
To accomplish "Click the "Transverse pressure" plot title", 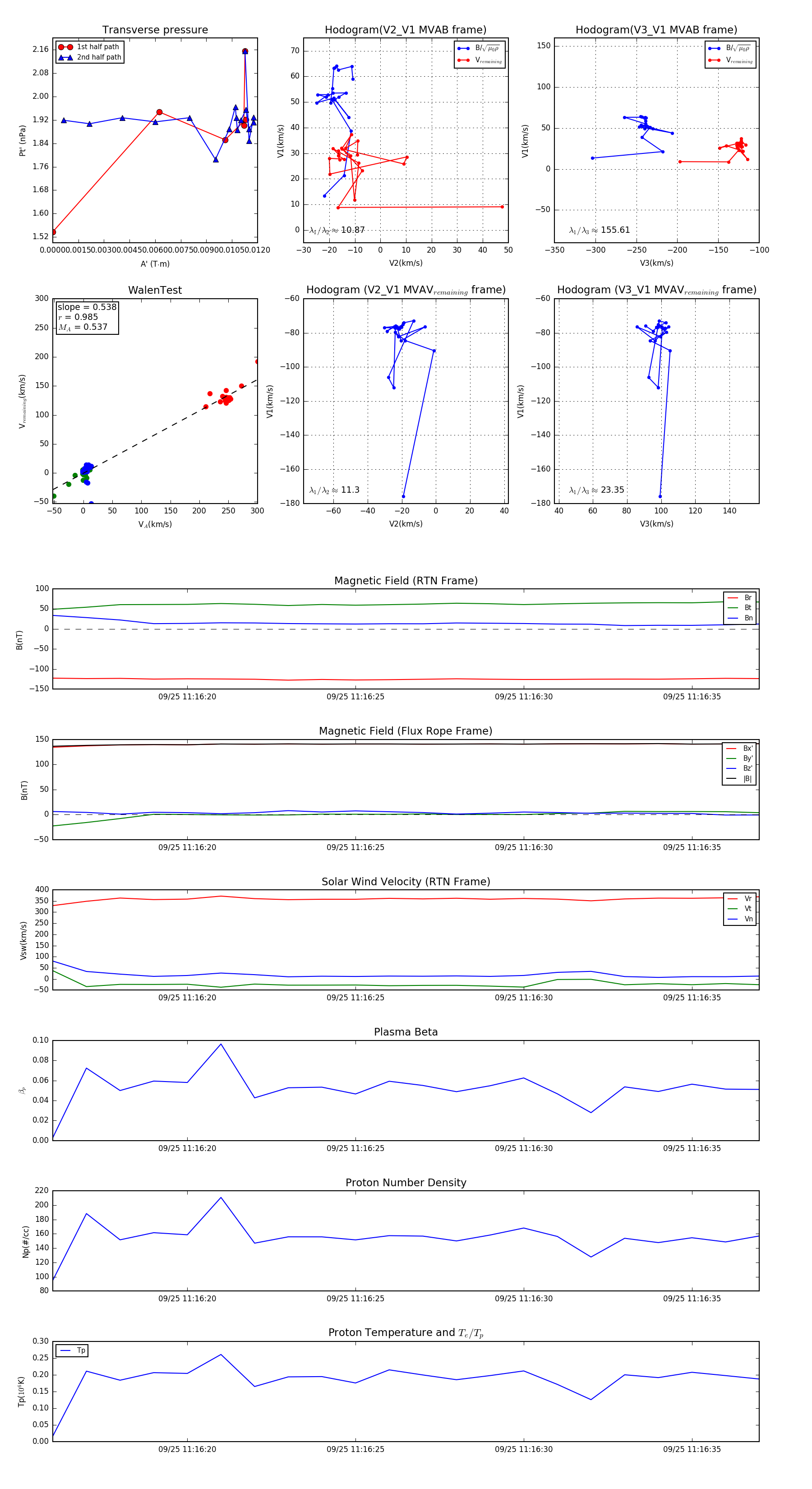I will pos(155,30).
